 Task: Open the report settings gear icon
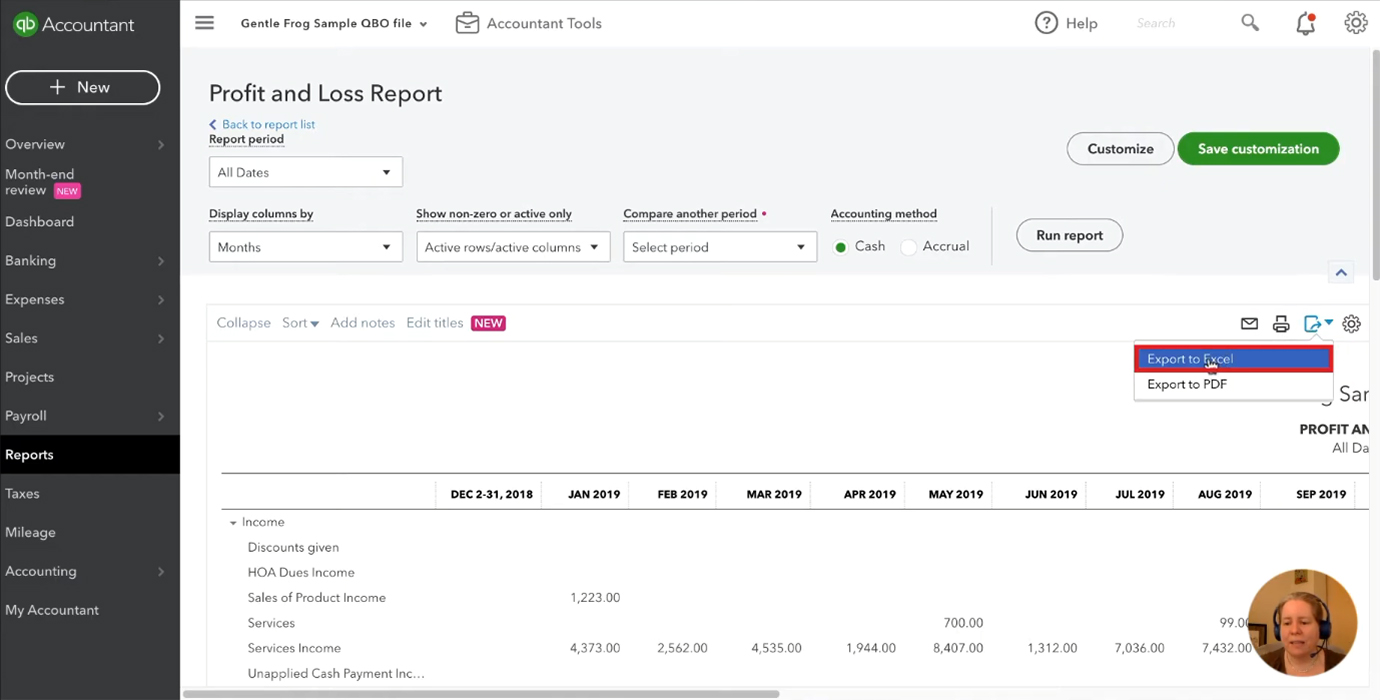coord(1352,324)
